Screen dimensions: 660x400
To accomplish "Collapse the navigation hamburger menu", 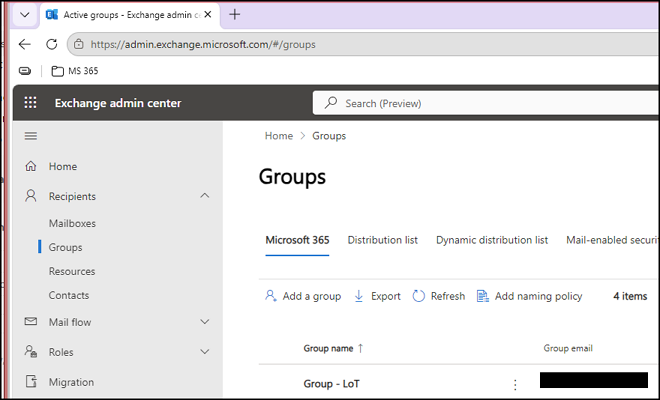I will point(31,136).
